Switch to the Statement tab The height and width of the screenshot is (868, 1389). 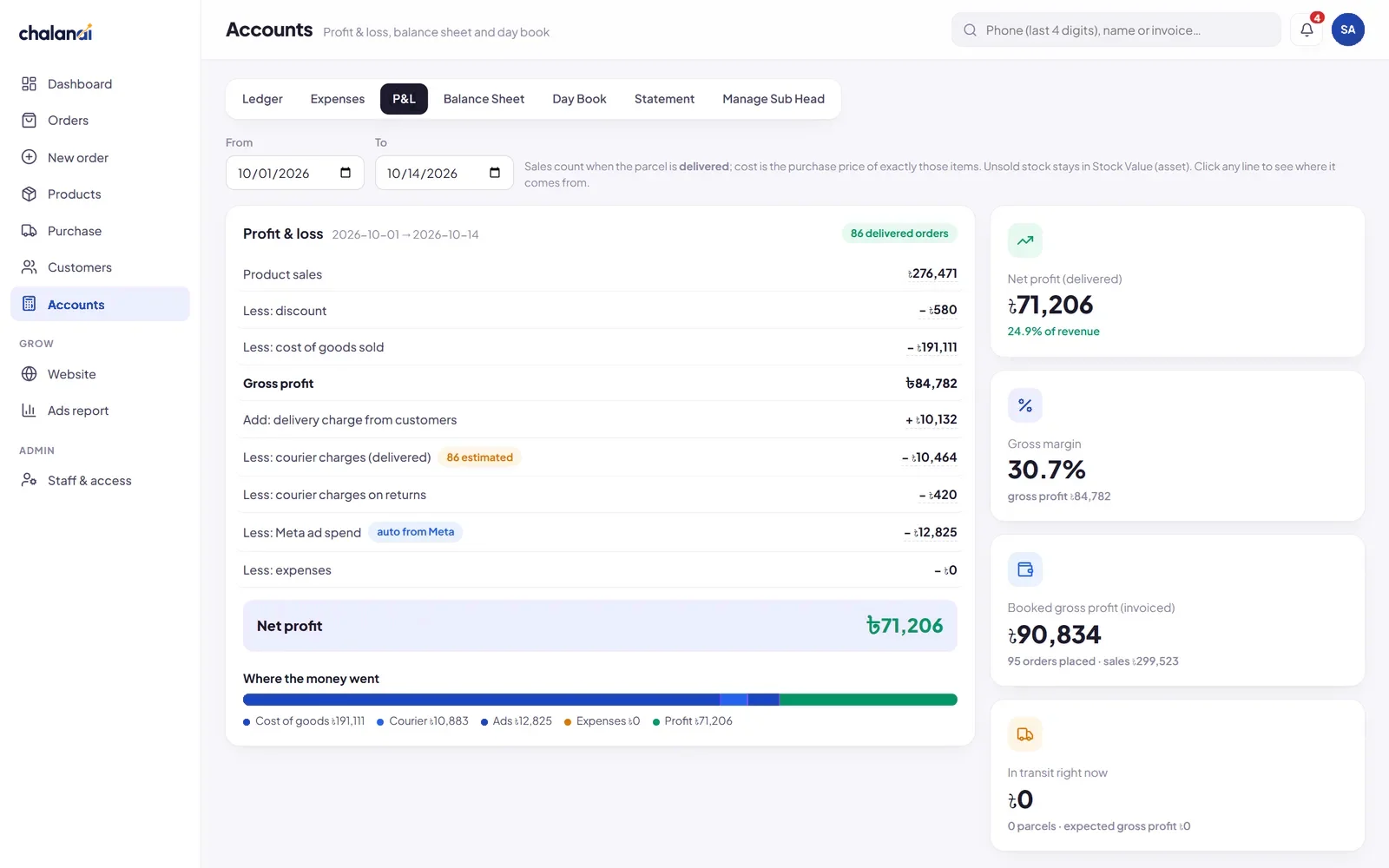tap(664, 99)
